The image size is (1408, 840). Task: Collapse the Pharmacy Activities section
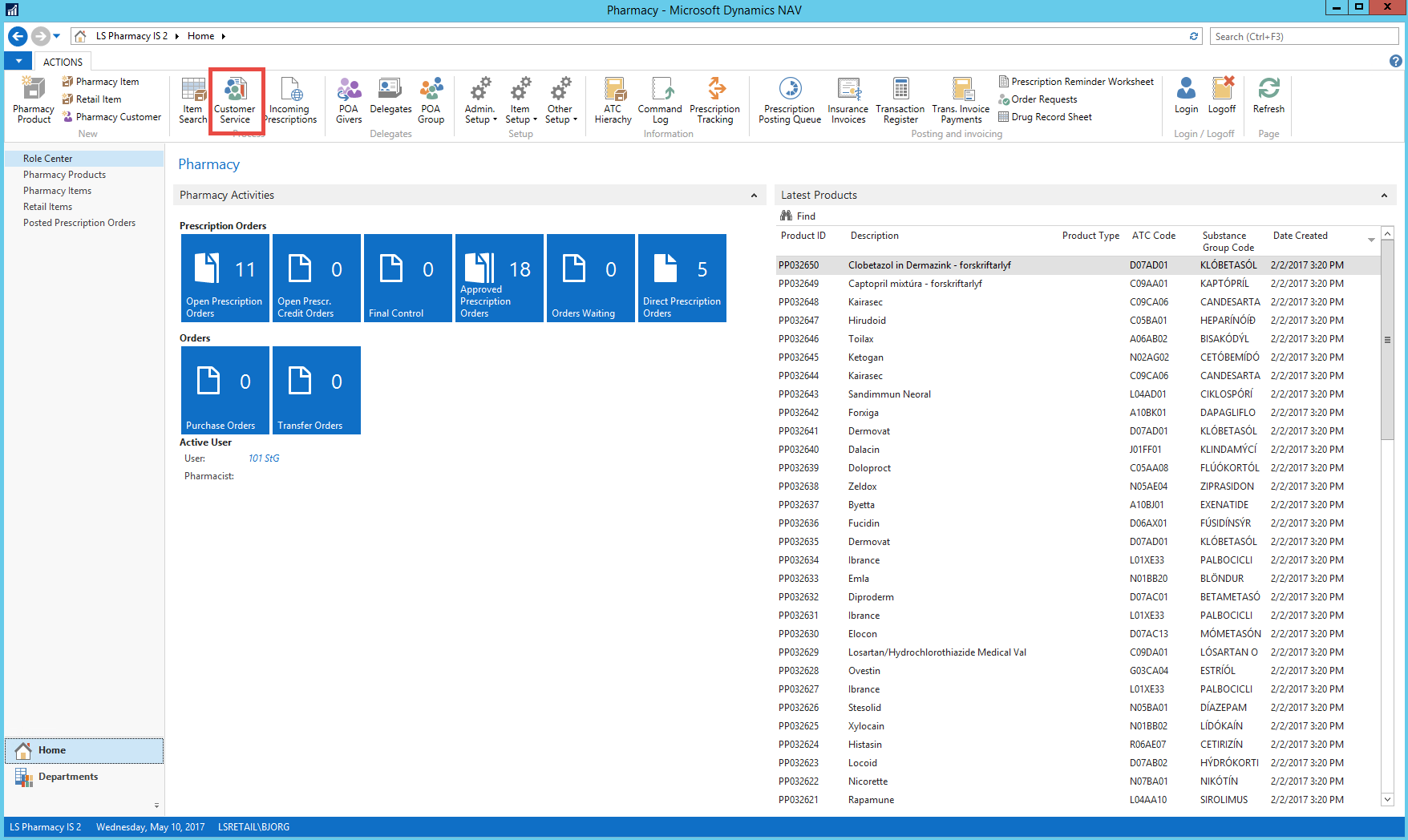coord(754,196)
